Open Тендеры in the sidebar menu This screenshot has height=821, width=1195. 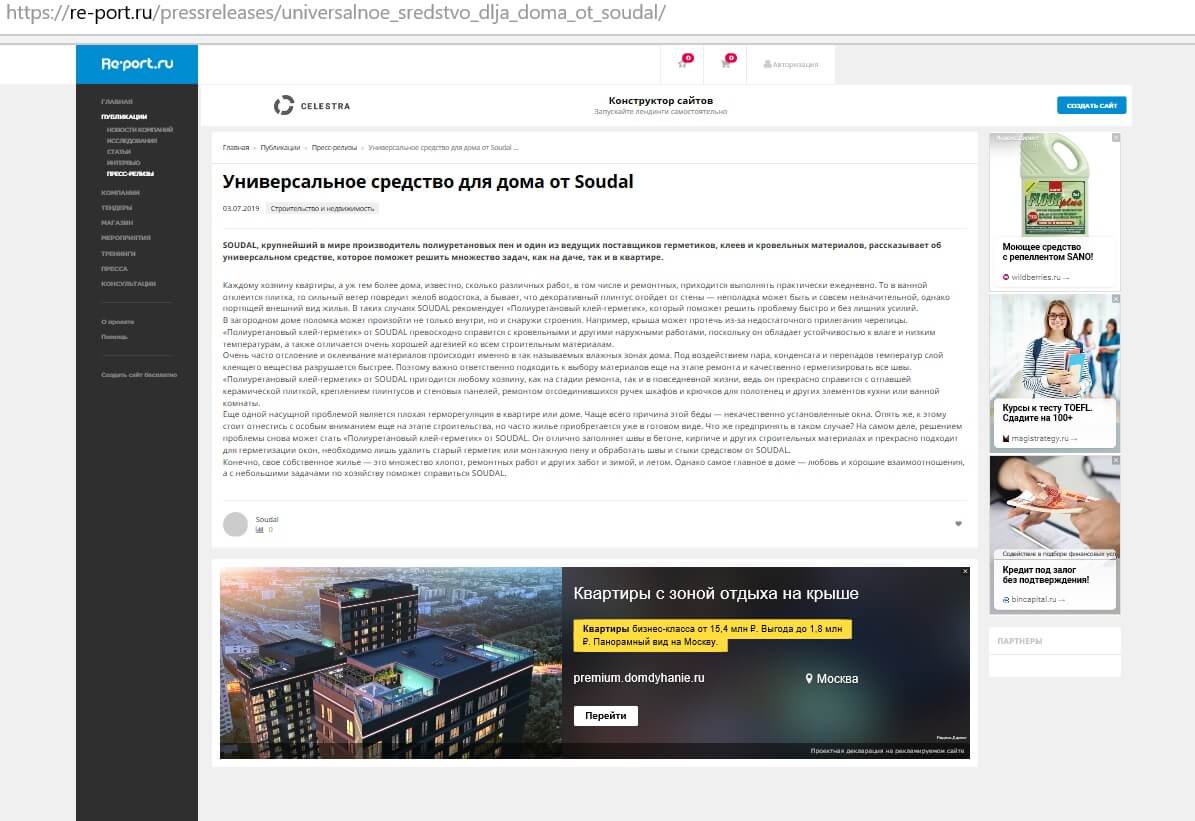pyautogui.click(x=117, y=207)
